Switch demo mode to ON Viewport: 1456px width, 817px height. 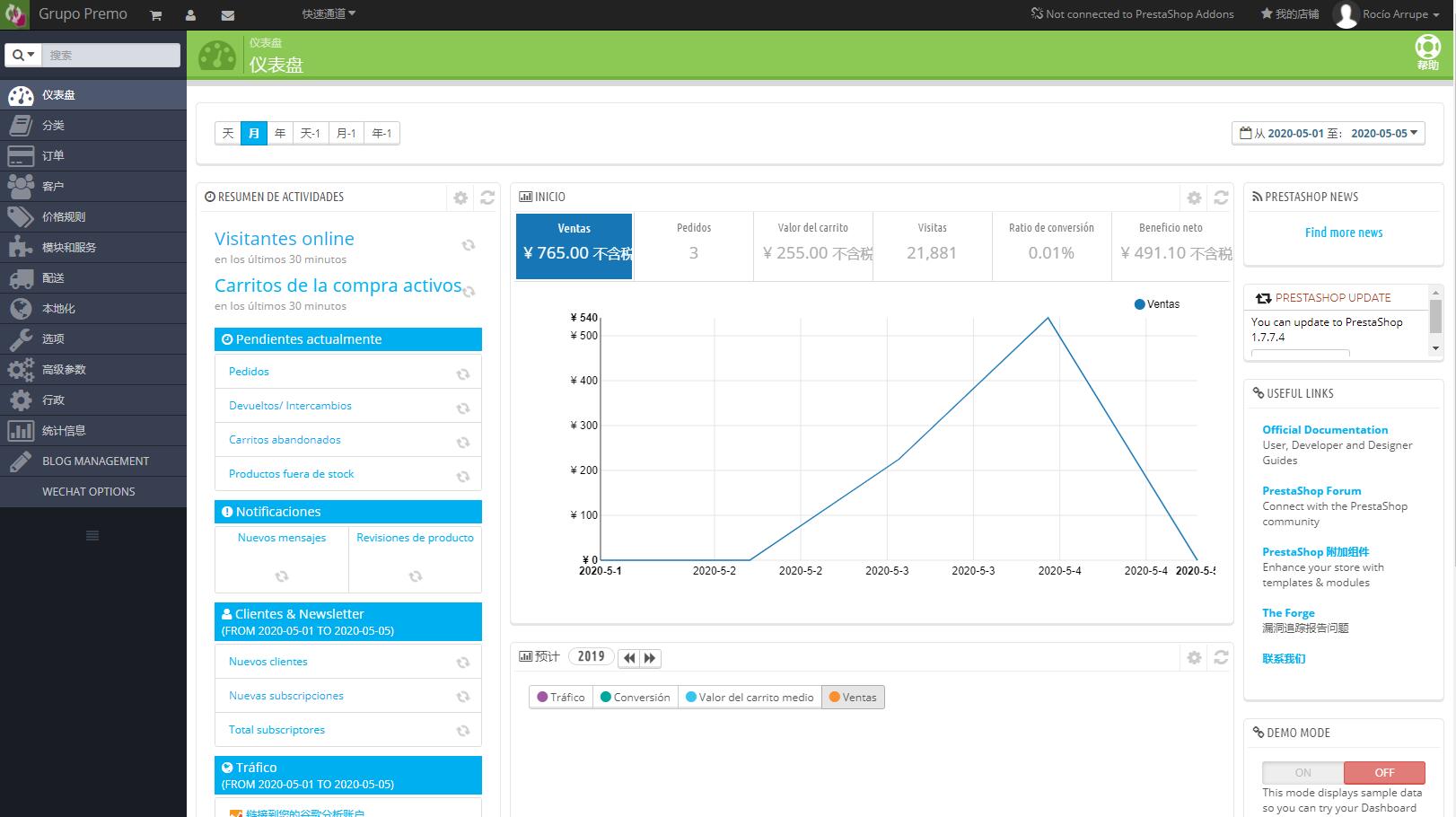tap(1303, 772)
